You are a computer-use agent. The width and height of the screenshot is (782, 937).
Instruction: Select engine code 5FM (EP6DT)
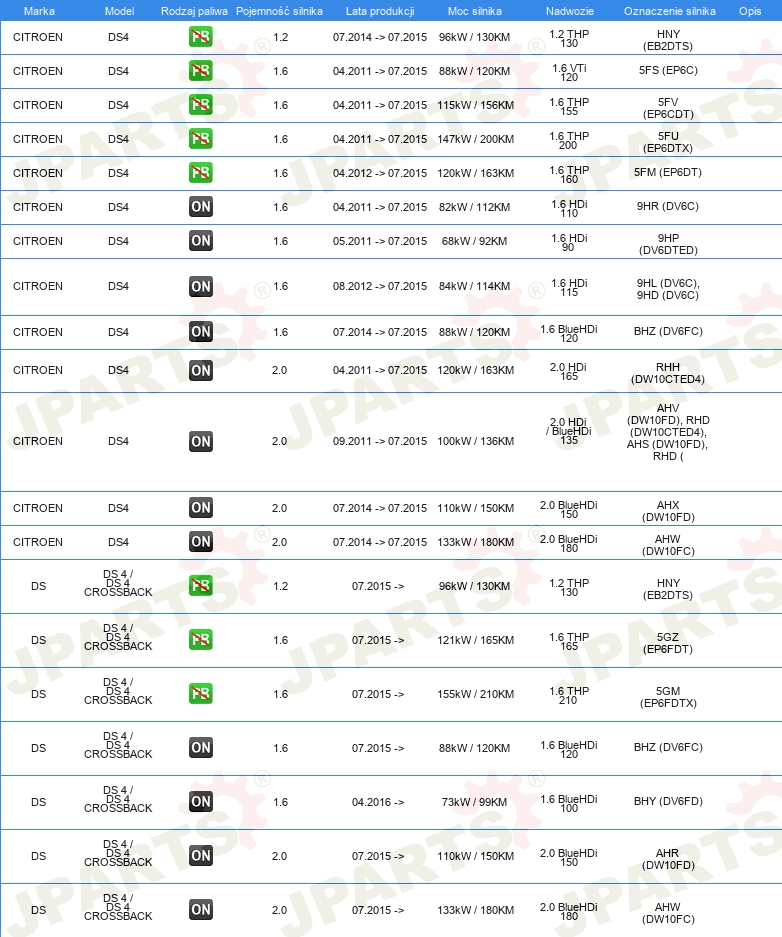(x=668, y=173)
